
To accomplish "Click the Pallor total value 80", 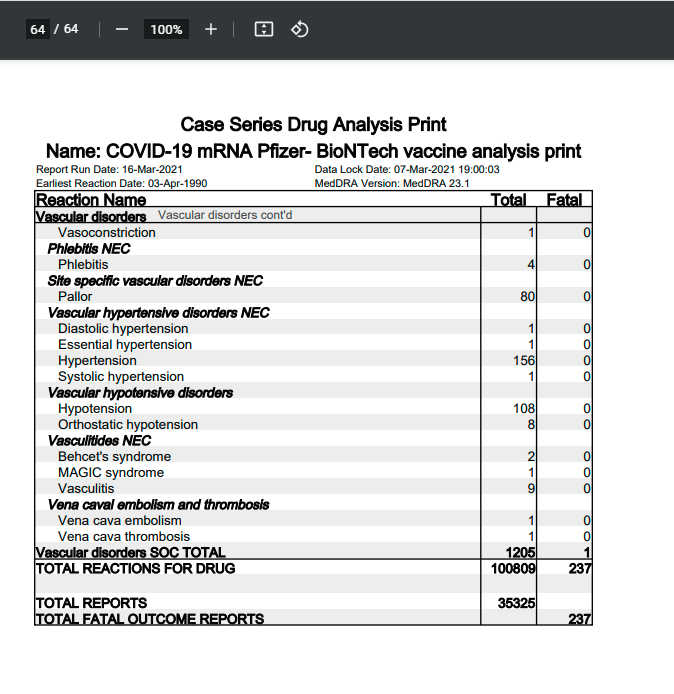I will (x=528, y=297).
